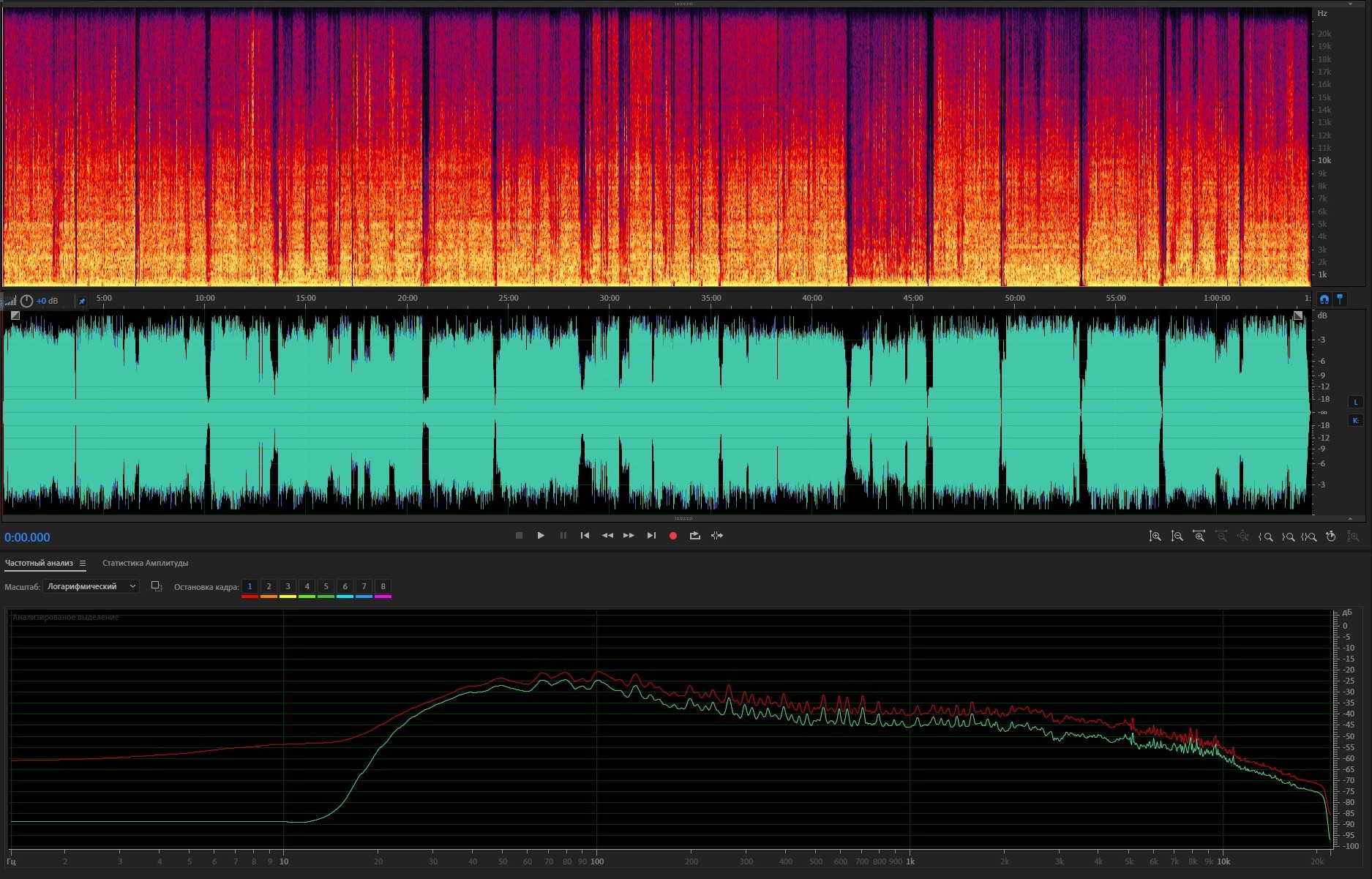Click the fade-in handle on waveform
This screenshot has height=879, width=1372.
[15, 315]
